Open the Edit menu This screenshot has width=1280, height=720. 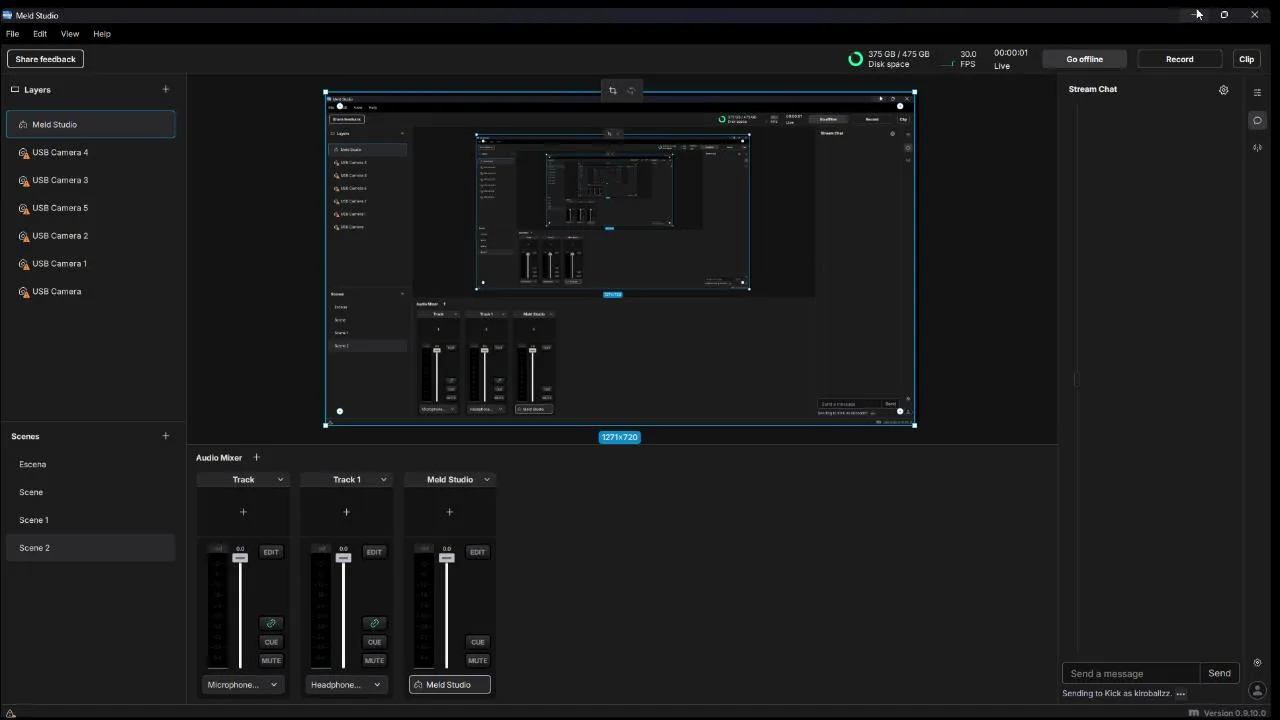pos(40,34)
